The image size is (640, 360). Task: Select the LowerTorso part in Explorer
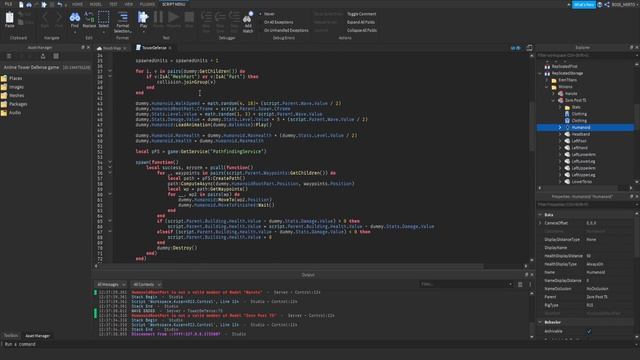pos(581,182)
